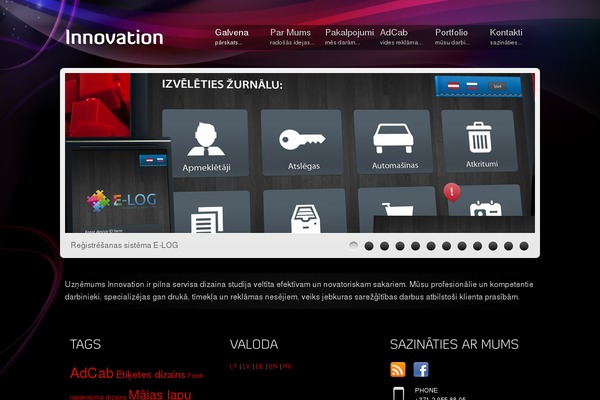
Task: Open the Apmeklētāji visitors journal icon
Action: [x=205, y=144]
